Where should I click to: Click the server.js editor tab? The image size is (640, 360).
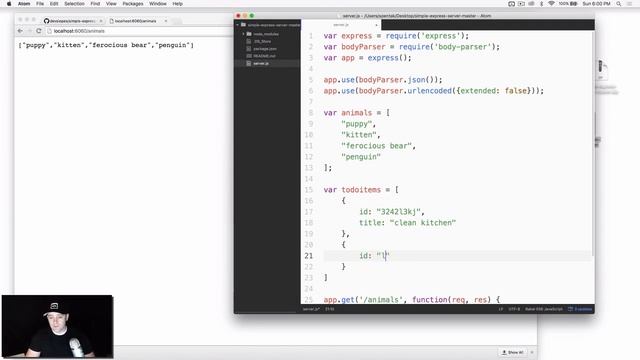pos(341,25)
